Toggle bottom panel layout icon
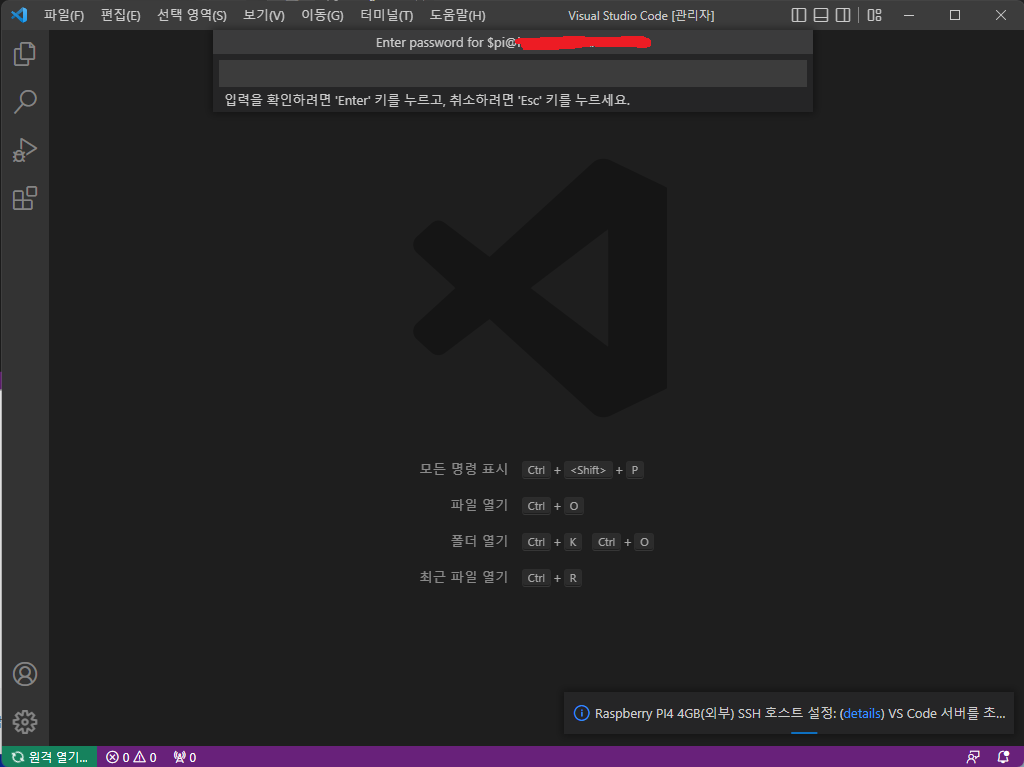Screen dimensions: 1024x767 coord(821,15)
